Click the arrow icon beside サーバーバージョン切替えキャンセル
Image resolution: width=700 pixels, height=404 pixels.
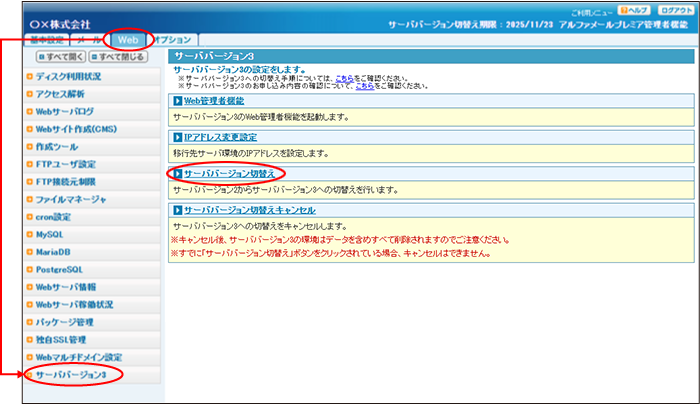[x=177, y=210]
